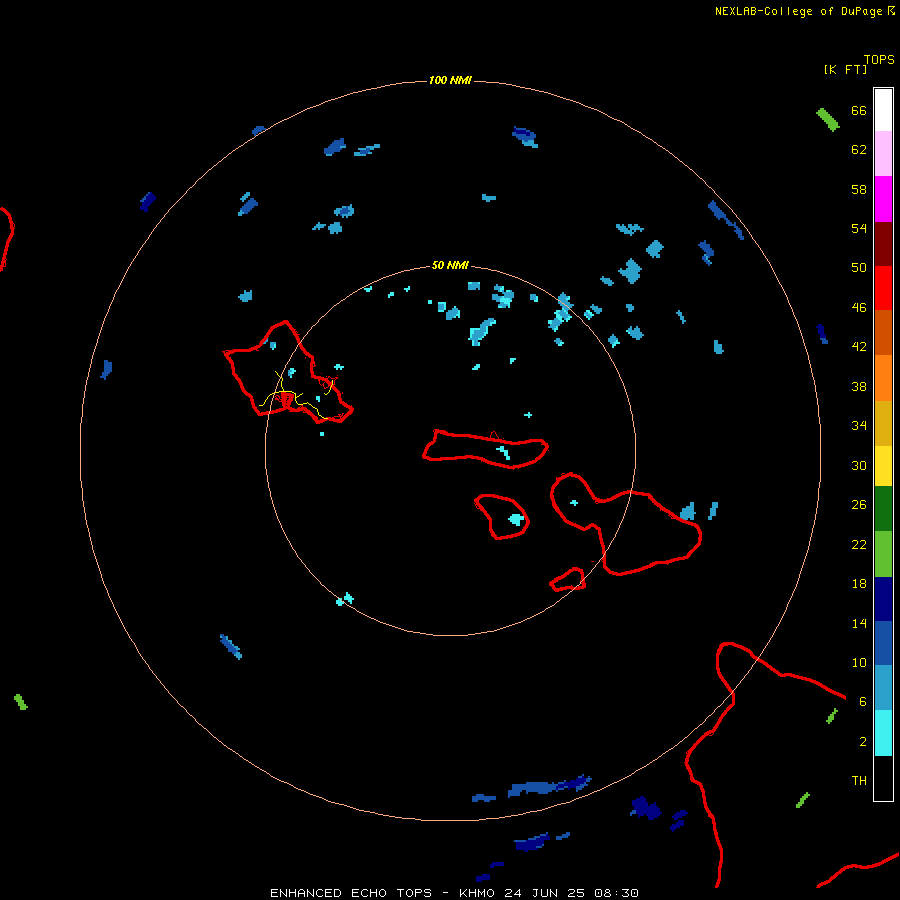Click the '50 NMI' range ring label

coord(450,265)
